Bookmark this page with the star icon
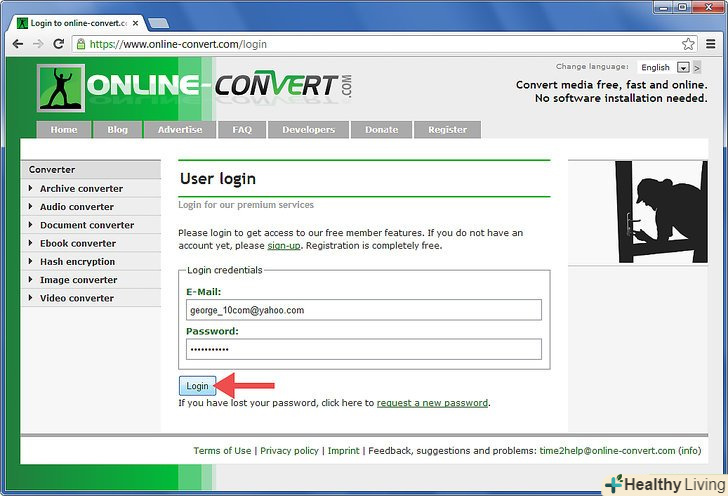 [688, 44]
